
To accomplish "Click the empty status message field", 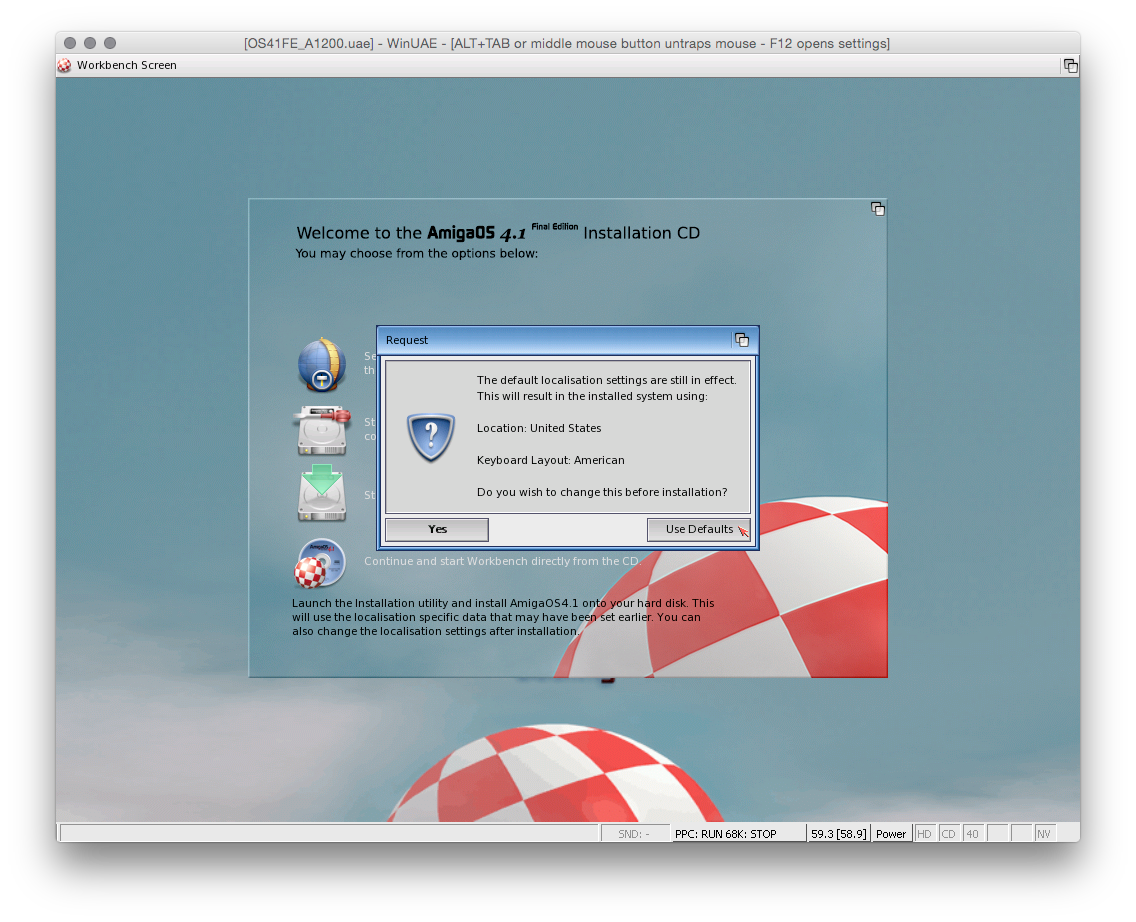I will [330, 834].
